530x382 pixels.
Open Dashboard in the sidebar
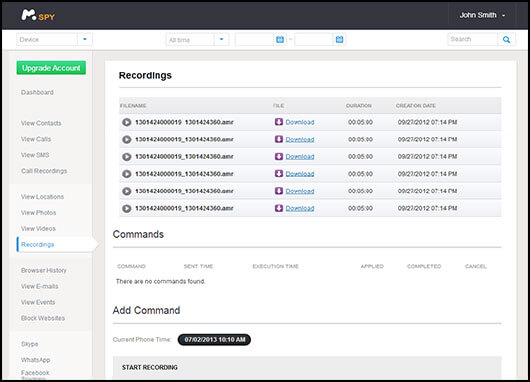coord(37,92)
